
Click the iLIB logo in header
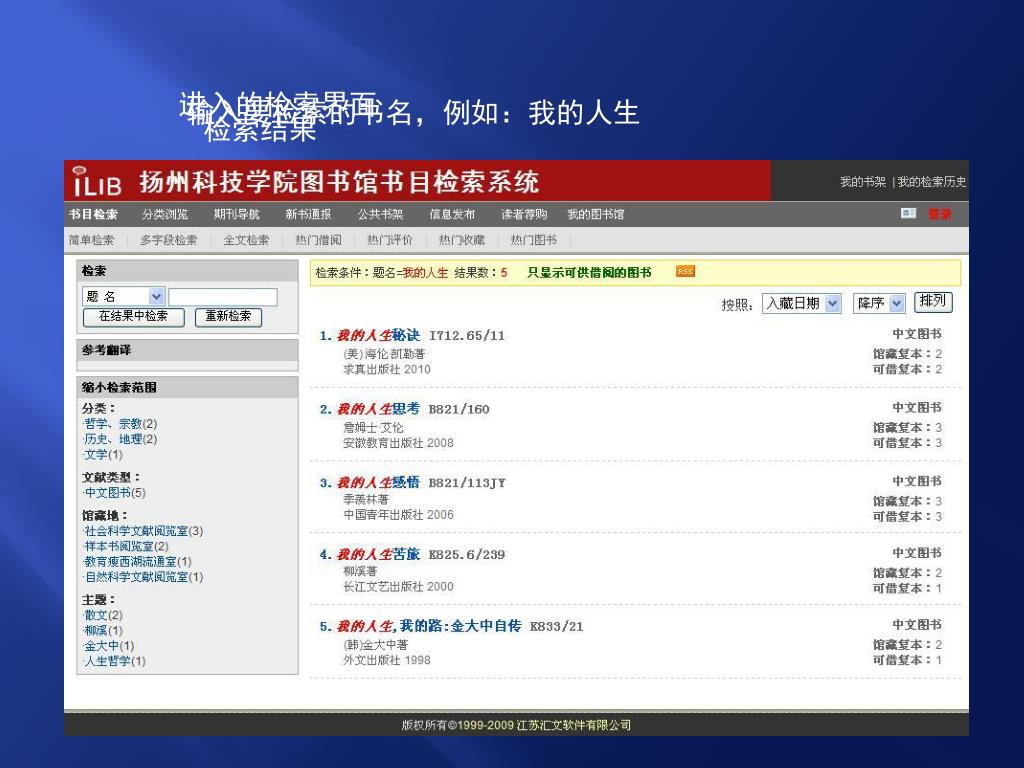tap(97, 182)
